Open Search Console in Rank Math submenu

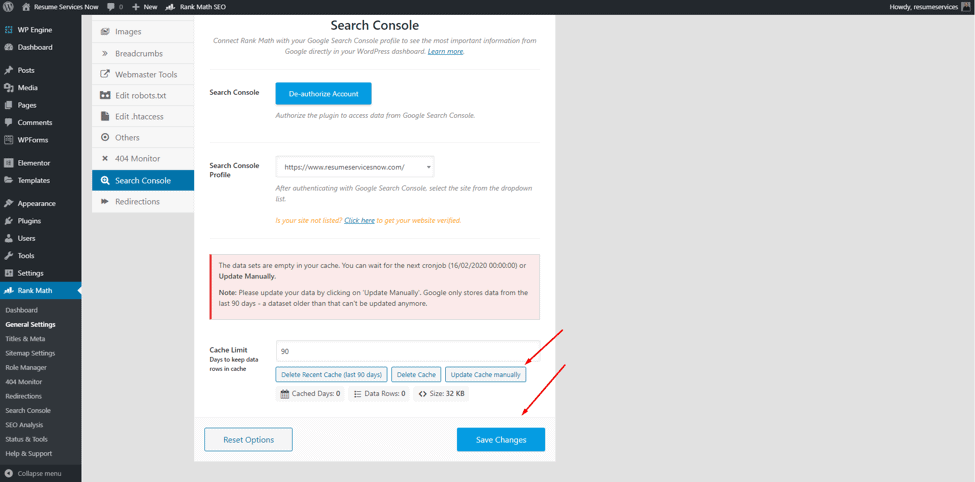(x=28, y=410)
